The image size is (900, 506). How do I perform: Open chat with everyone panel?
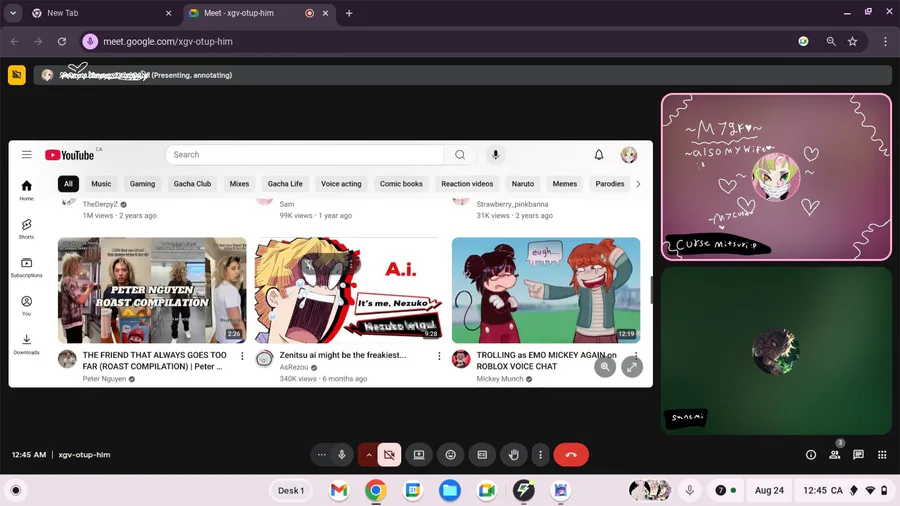858,455
